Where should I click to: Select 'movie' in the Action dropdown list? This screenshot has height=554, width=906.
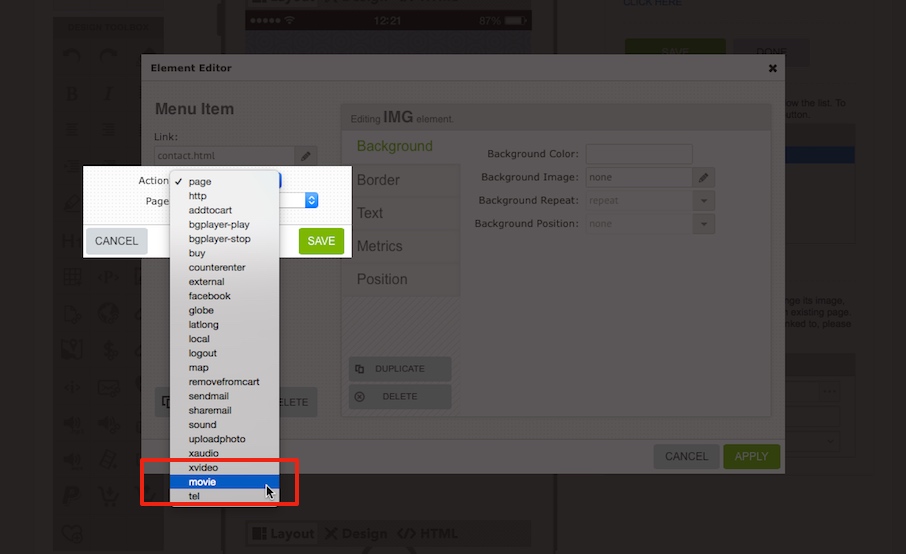point(224,482)
